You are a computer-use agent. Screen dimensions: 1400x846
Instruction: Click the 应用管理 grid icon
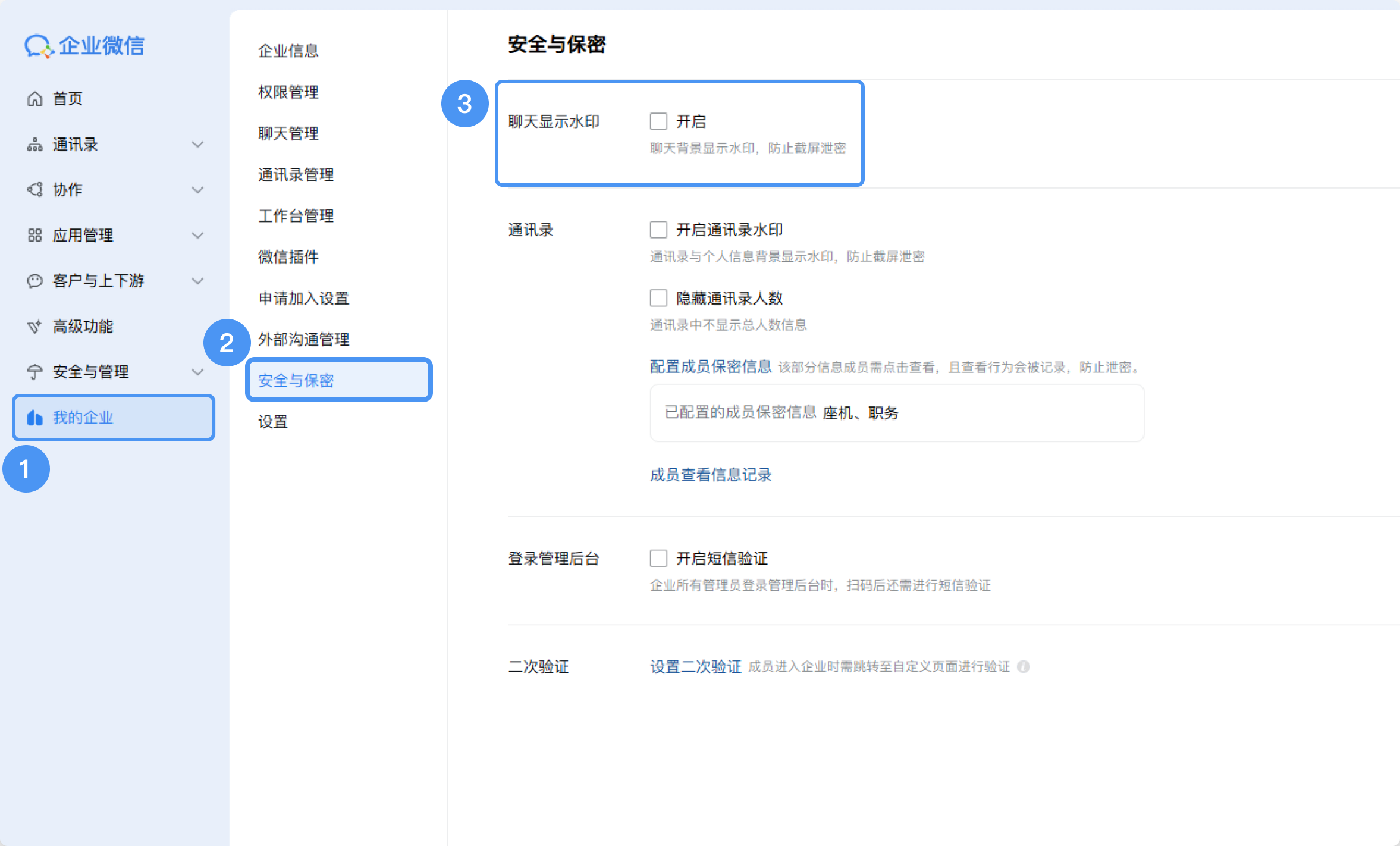(x=35, y=236)
